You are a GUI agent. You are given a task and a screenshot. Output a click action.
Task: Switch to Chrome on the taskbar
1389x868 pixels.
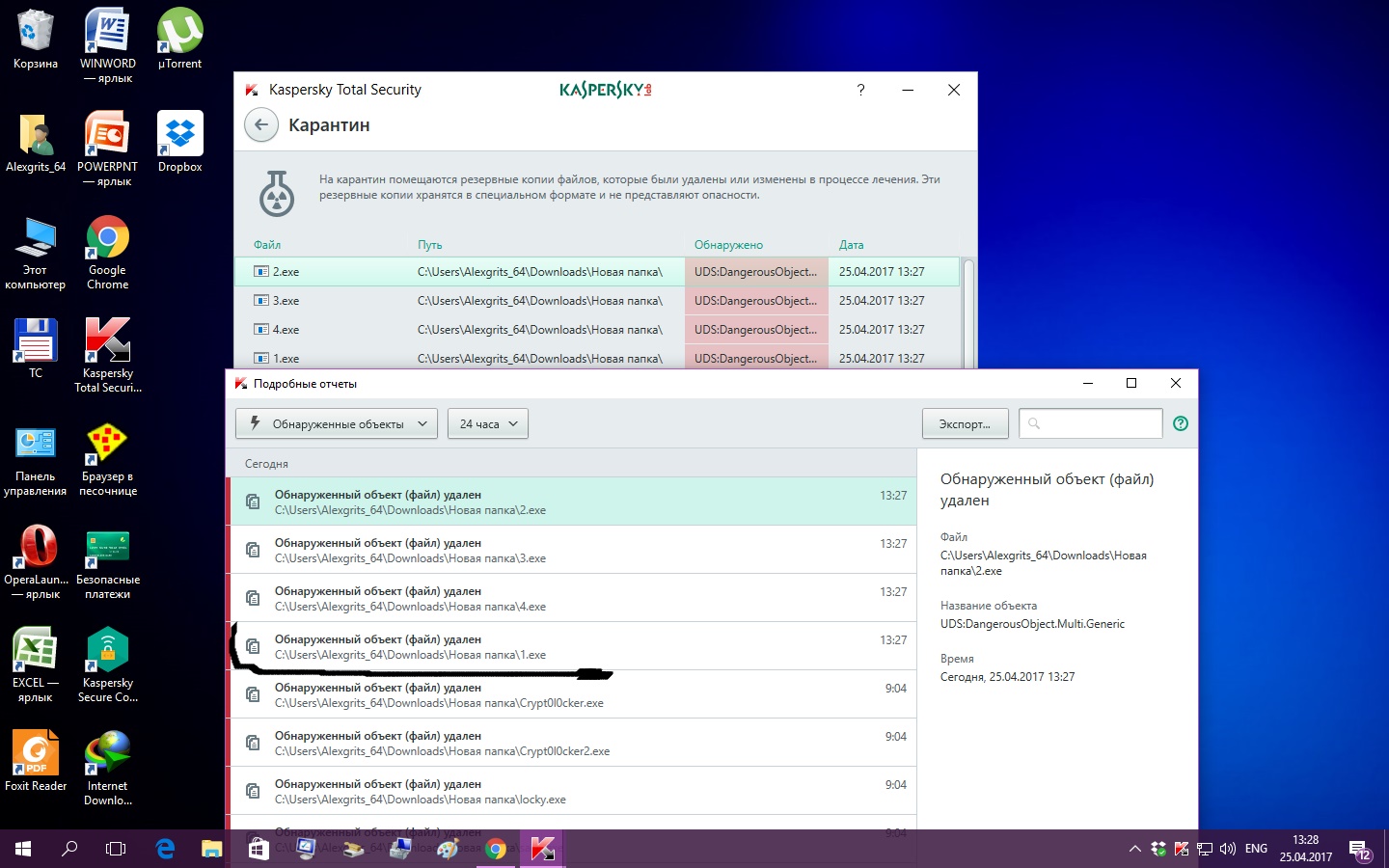tap(496, 849)
